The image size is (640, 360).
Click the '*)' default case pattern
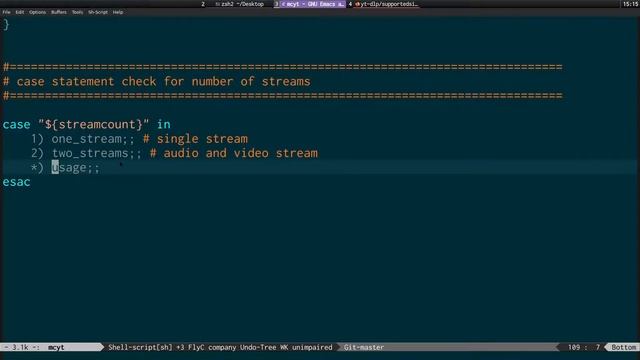coord(37,168)
